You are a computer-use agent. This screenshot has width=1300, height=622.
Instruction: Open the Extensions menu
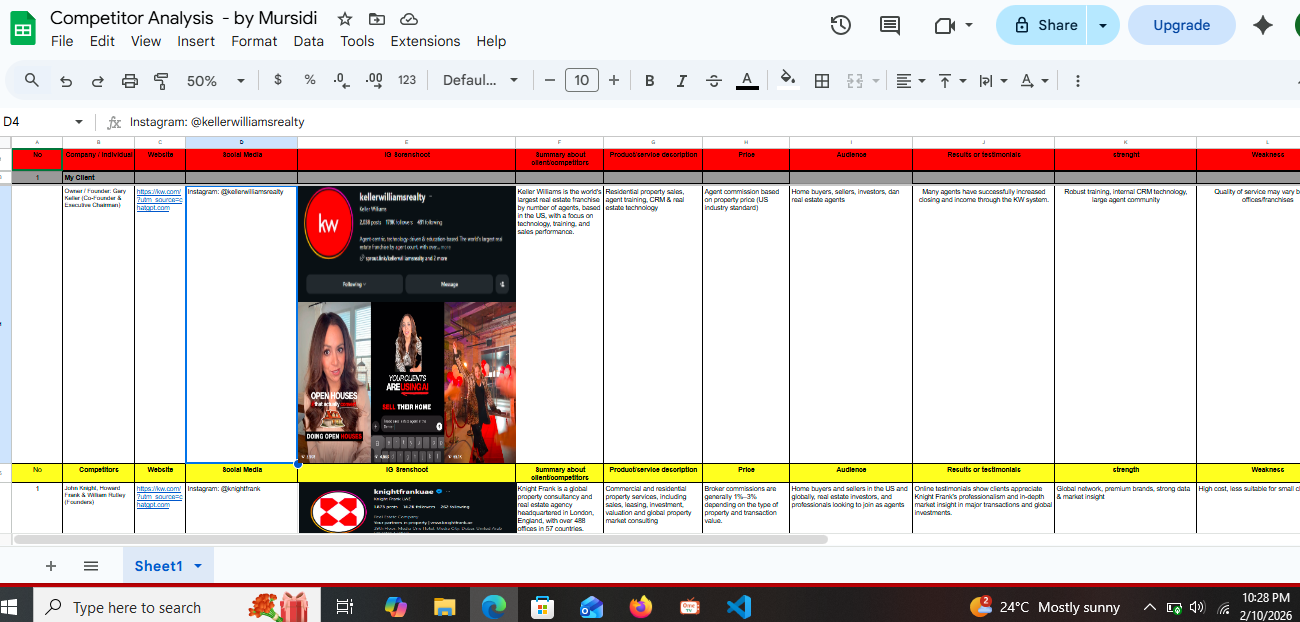point(425,41)
